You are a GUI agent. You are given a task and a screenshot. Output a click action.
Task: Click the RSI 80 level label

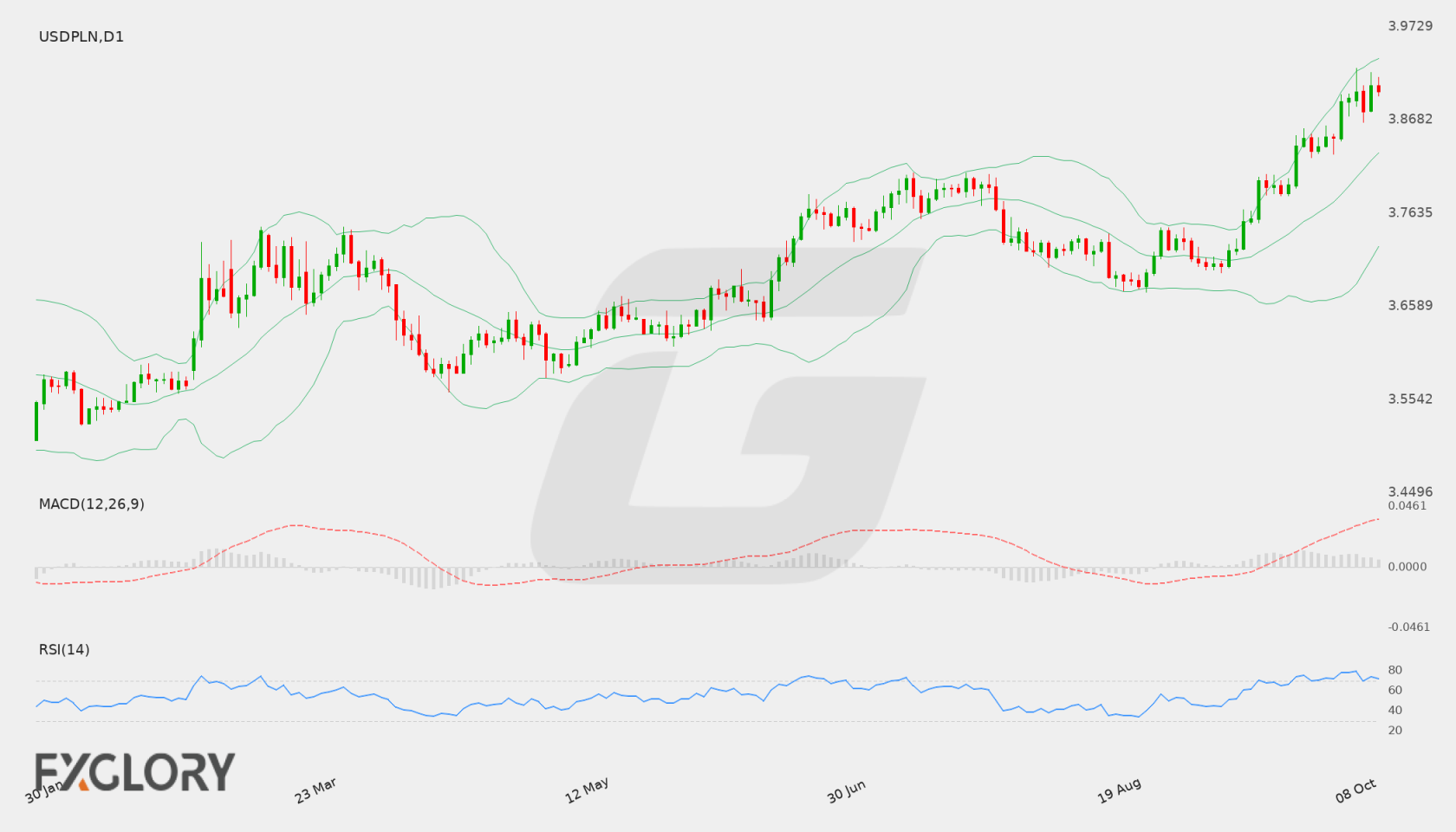[1395, 670]
